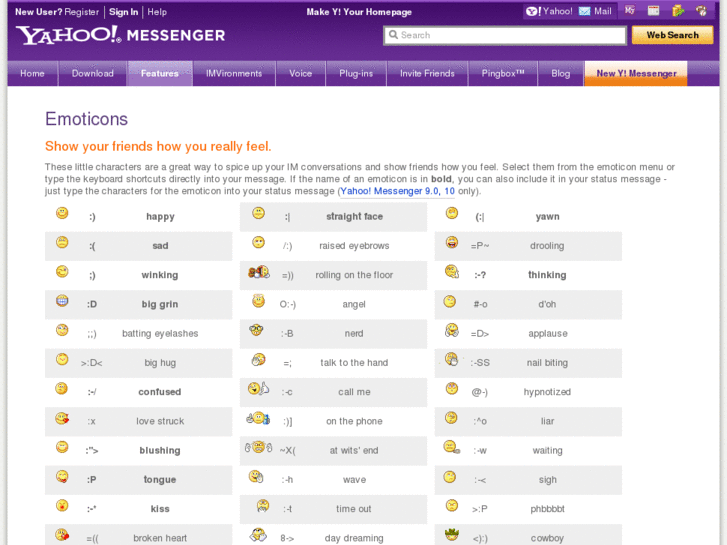Viewport: 727px width, 545px height.
Task: Click the happy smiley emoticon icon
Action: 62,213
